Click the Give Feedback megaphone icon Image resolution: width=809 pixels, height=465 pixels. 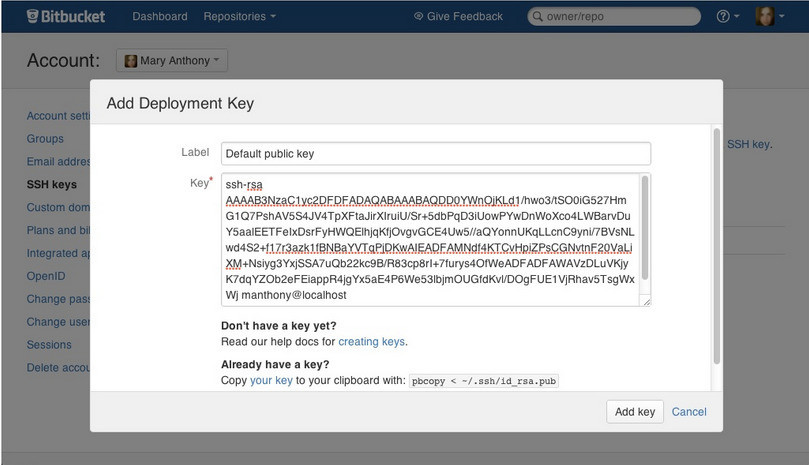[419, 16]
